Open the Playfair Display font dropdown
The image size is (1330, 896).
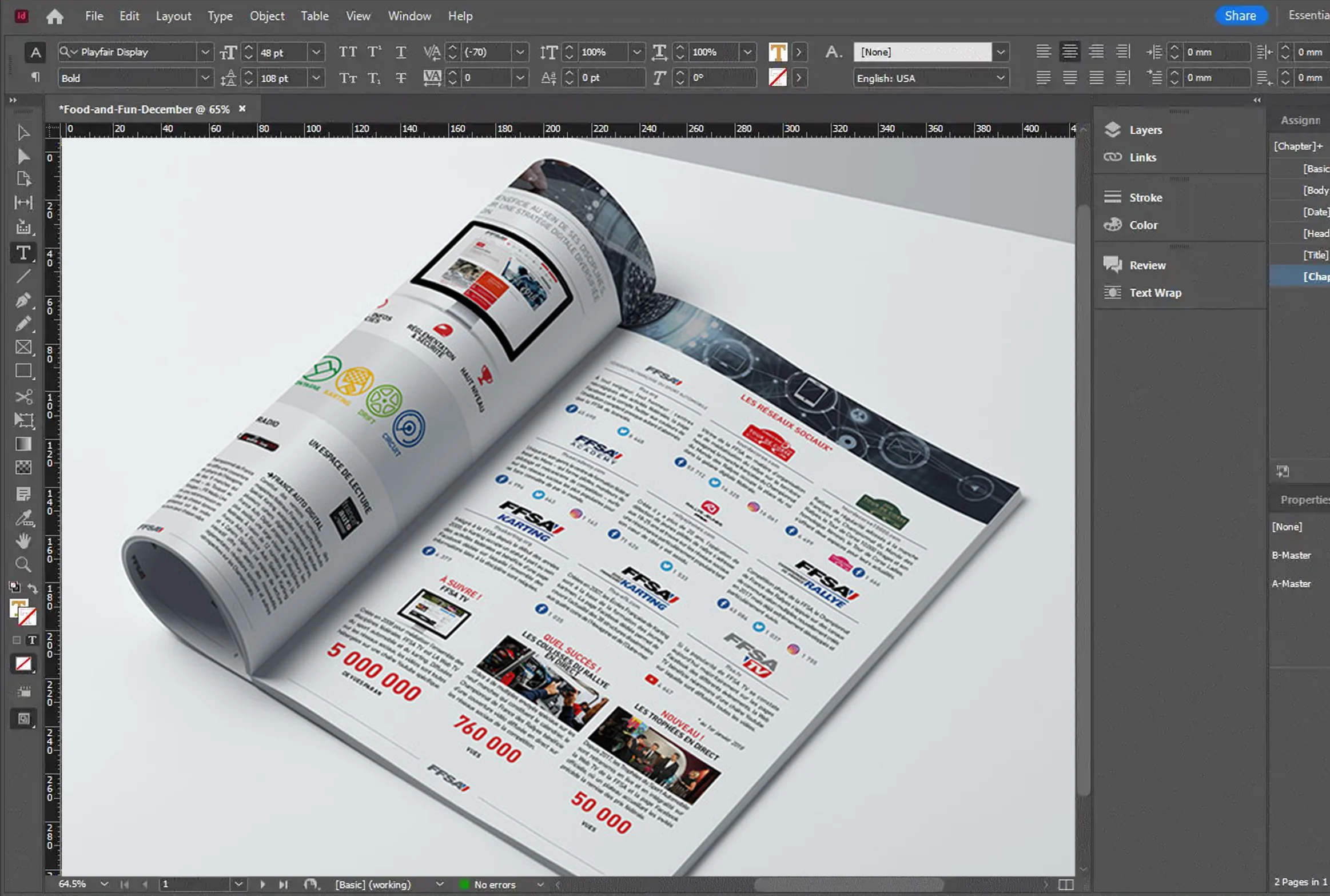click(x=205, y=52)
